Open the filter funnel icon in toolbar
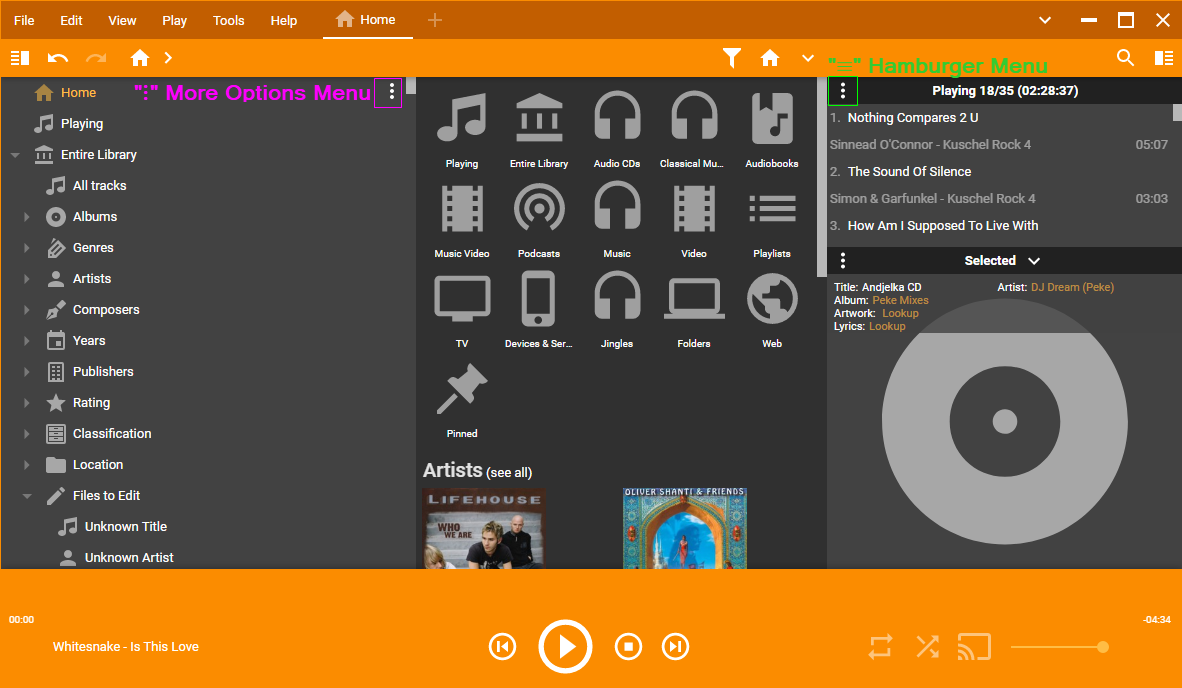Screen dimensions: 1182x688 pos(732,58)
